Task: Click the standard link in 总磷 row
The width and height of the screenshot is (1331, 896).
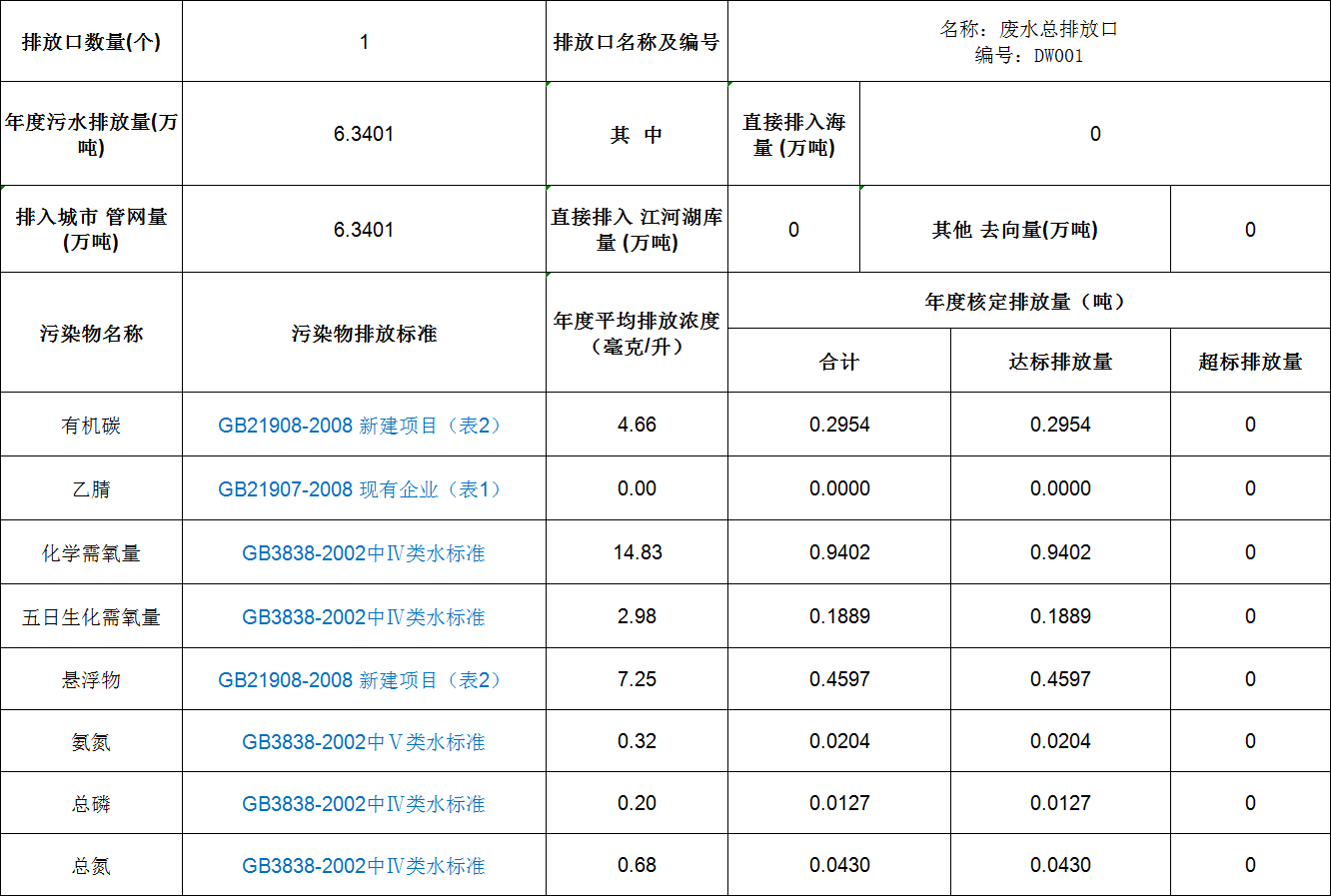Action: coord(363,804)
